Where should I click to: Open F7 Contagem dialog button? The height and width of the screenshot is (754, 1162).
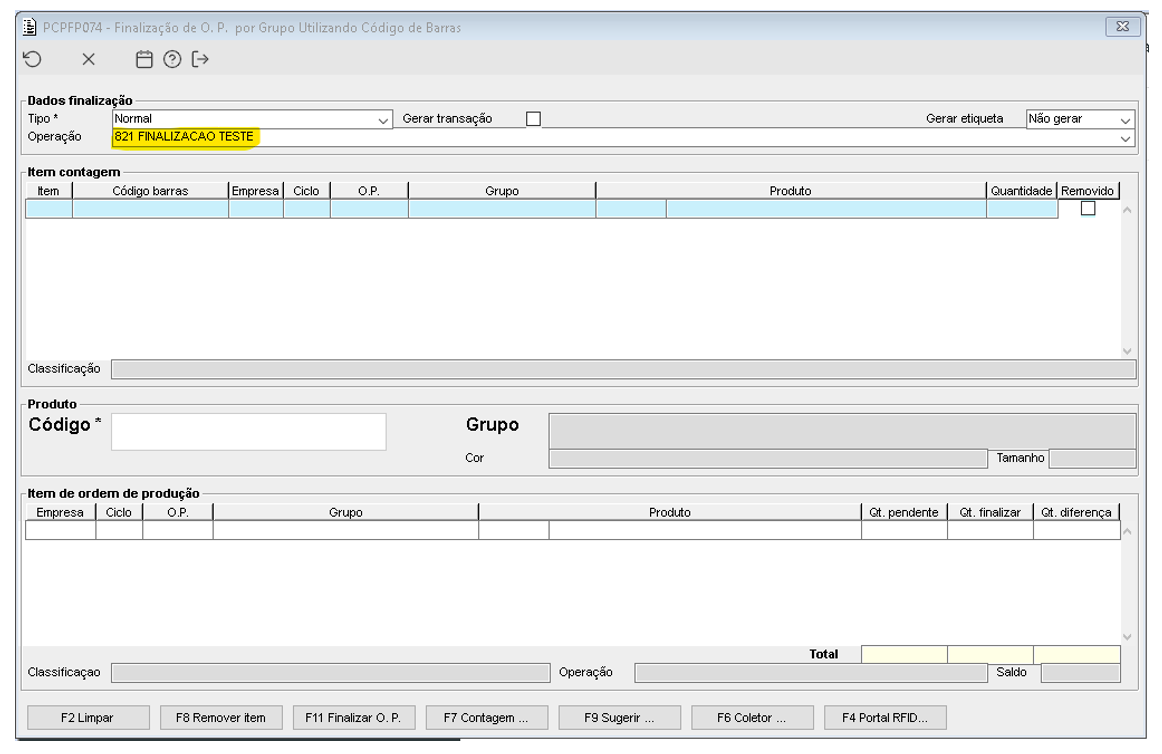(487, 718)
